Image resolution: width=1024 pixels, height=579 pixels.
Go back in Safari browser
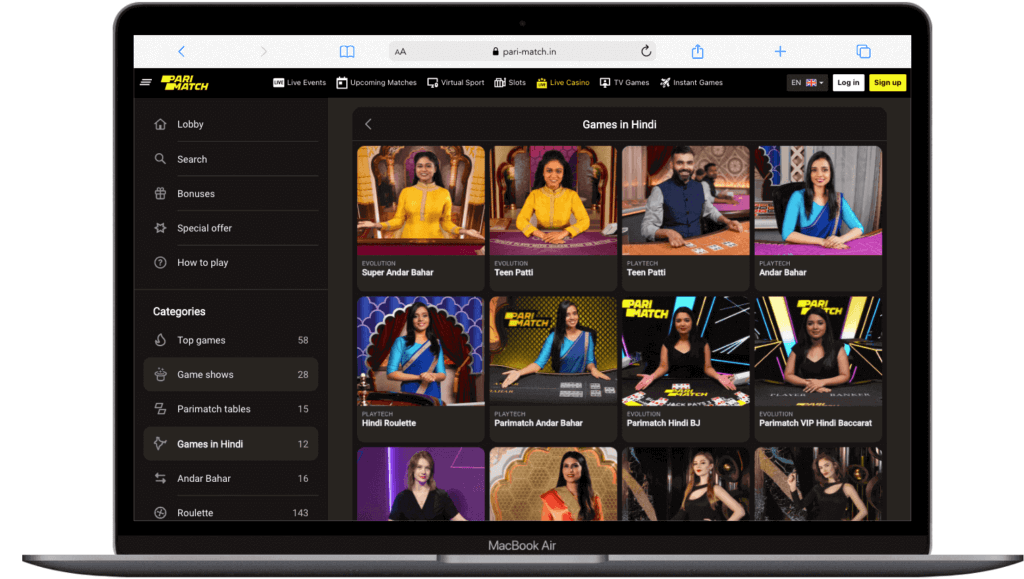tap(182, 52)
